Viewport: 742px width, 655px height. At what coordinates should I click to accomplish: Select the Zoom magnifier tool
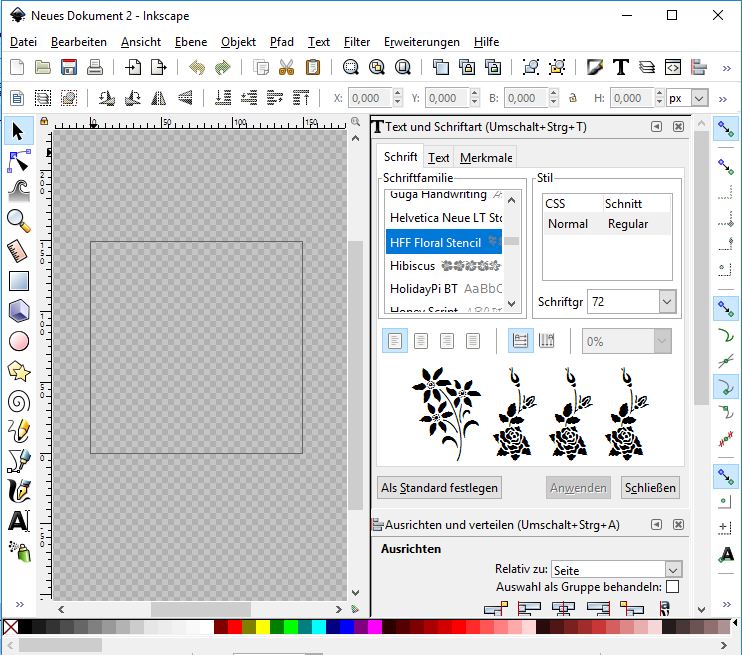[18, 220]
